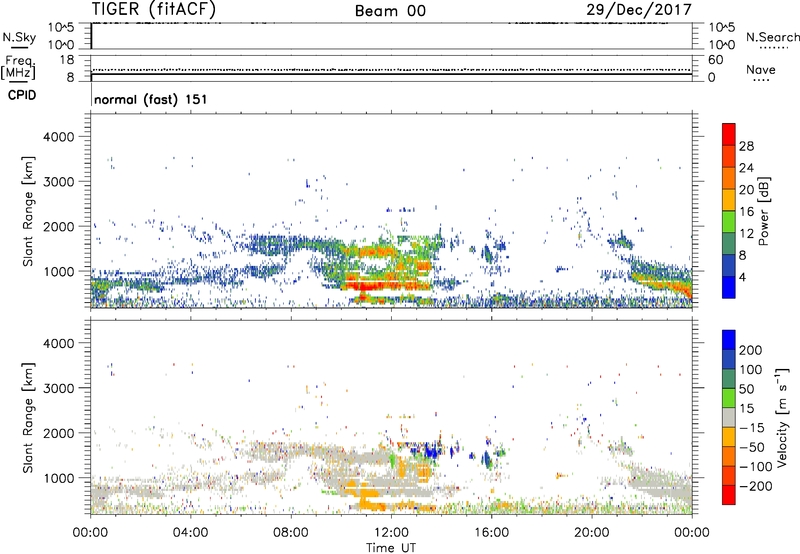Select the -15 label on the velocity scale
This screenshot has width=800, height=554.
(x=752, y=427)
